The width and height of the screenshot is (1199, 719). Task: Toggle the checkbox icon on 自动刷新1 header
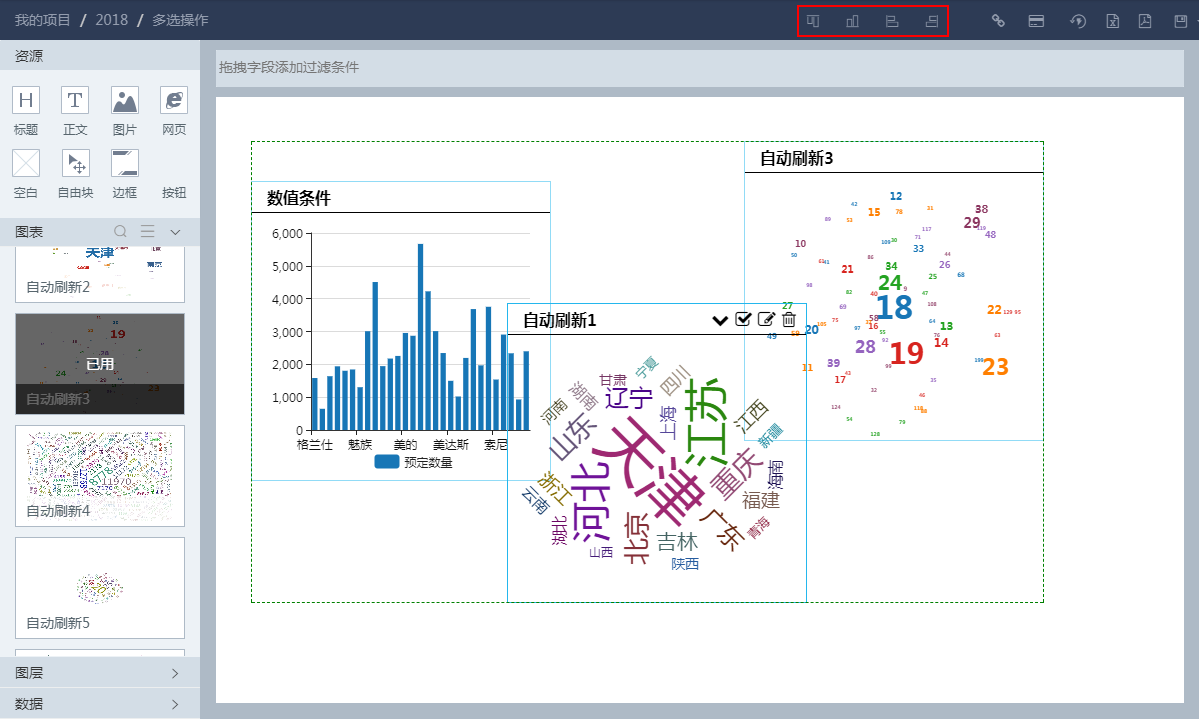click(743, 319)
